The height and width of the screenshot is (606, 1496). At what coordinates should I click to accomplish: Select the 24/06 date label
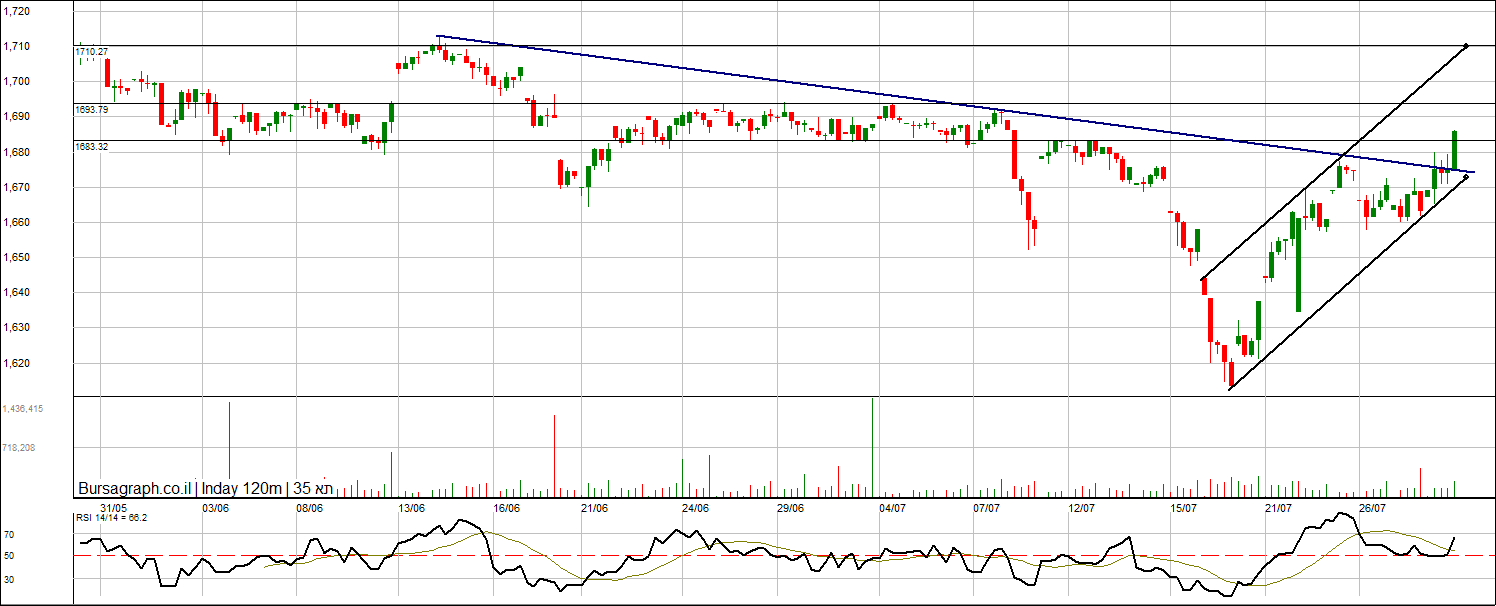pos(695,508)
